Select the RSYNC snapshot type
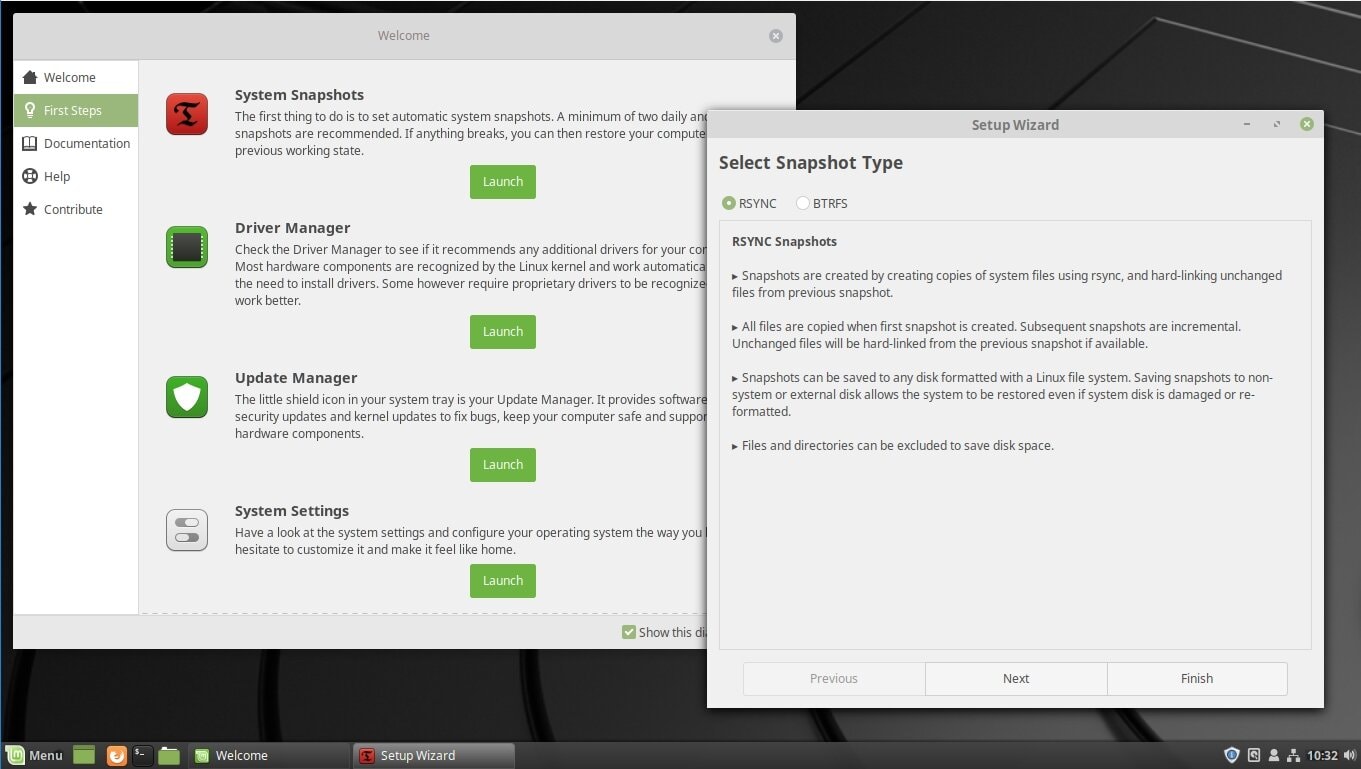This screenshot has width=1361, height=769. (729, 203)
